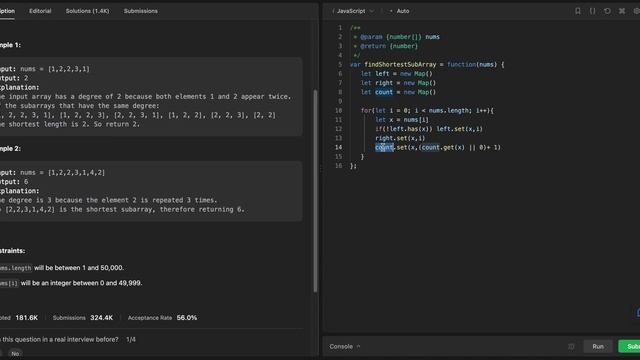Open the JavaScript language dropdown
640x360 pixels.
coord(353,11)
